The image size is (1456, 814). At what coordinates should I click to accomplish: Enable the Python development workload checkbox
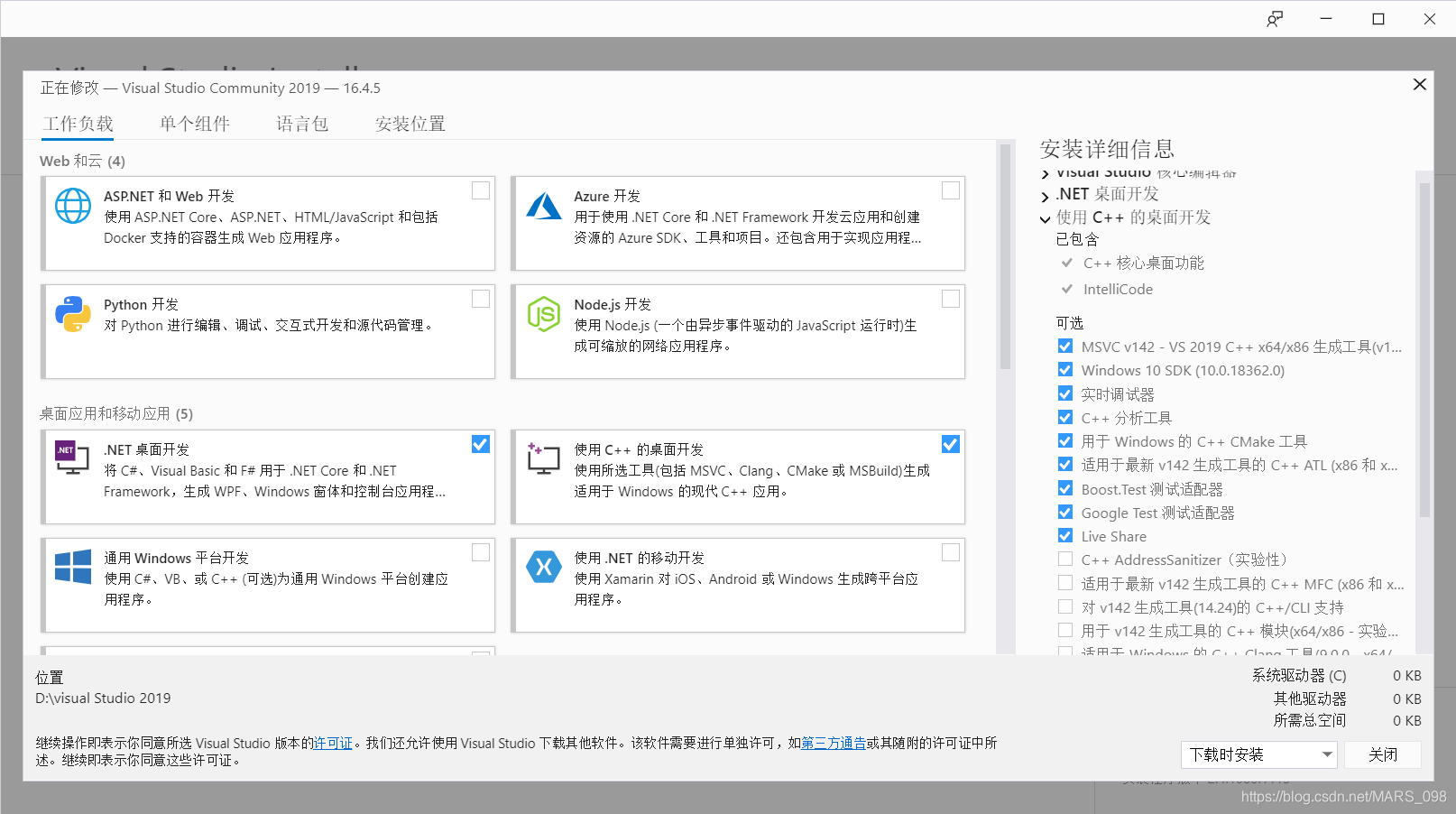(481, 299)
